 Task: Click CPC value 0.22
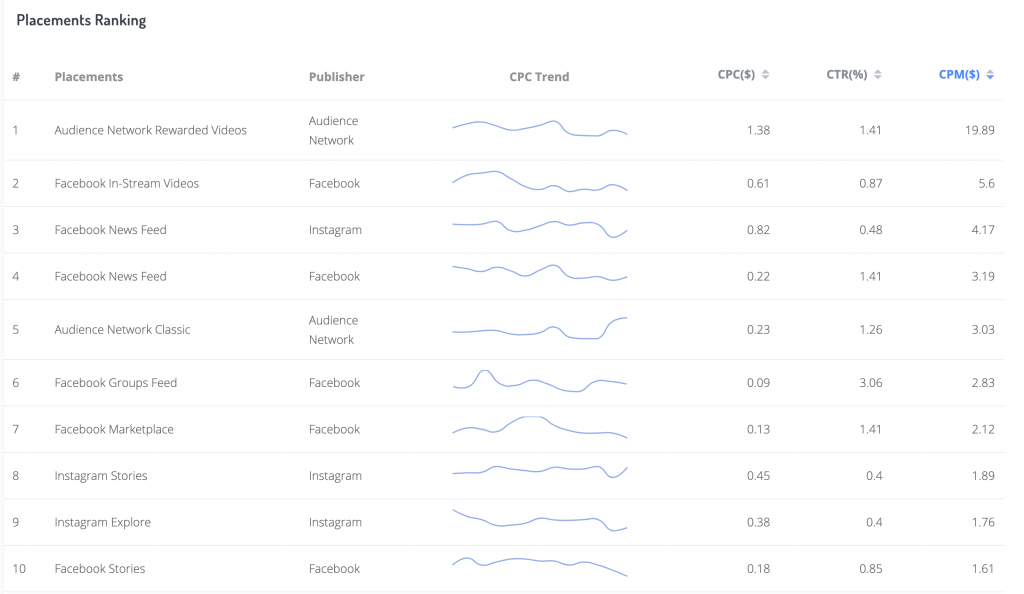point(758,276)
